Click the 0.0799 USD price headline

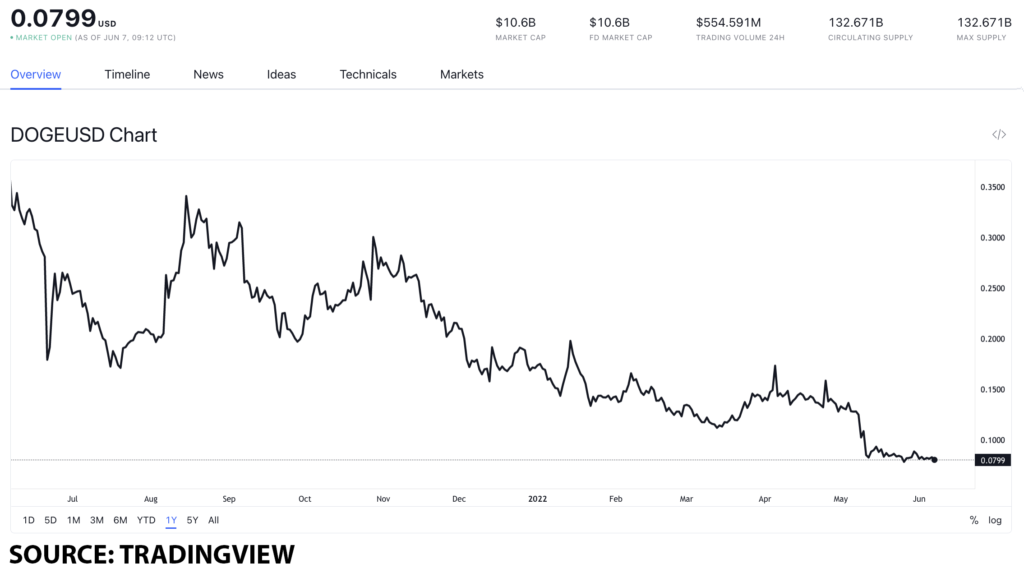63,18
